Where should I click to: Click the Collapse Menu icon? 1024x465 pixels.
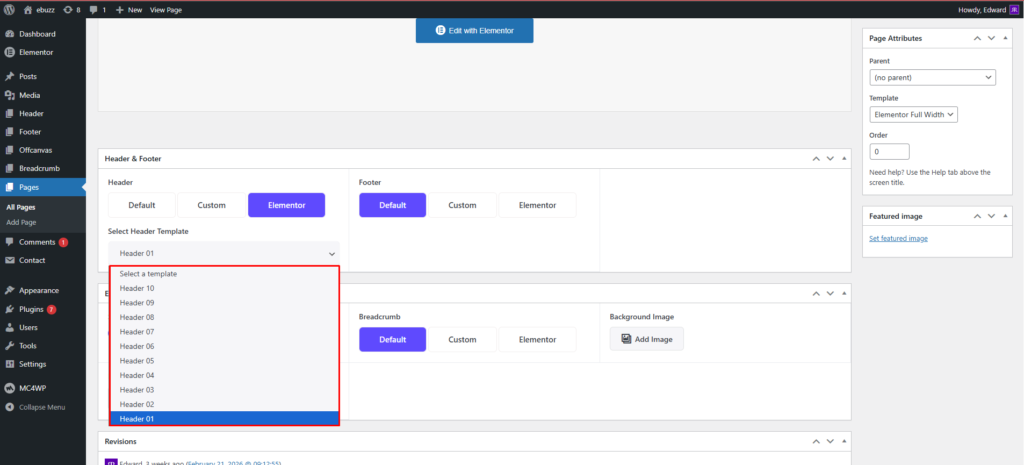click(x=9, y=407)
